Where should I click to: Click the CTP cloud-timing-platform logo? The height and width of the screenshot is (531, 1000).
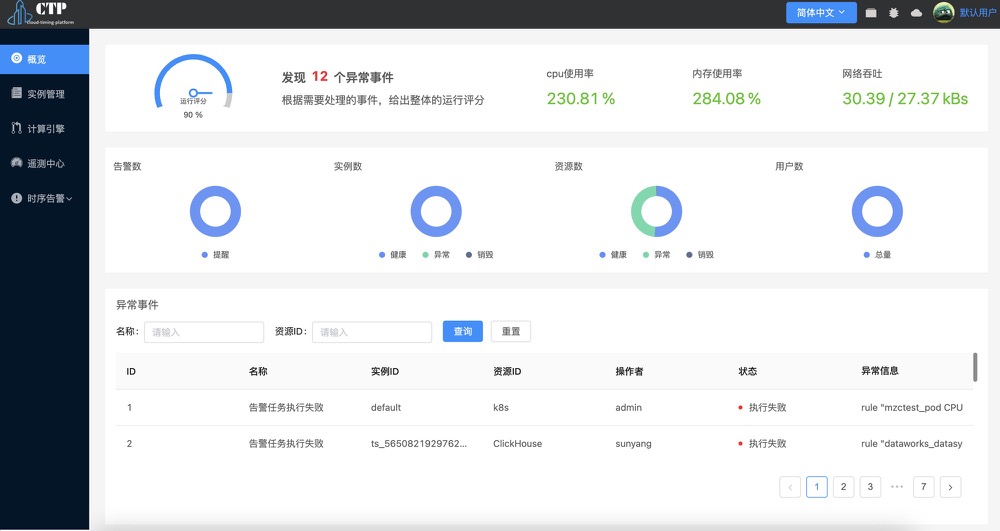[x=40, y=13]
